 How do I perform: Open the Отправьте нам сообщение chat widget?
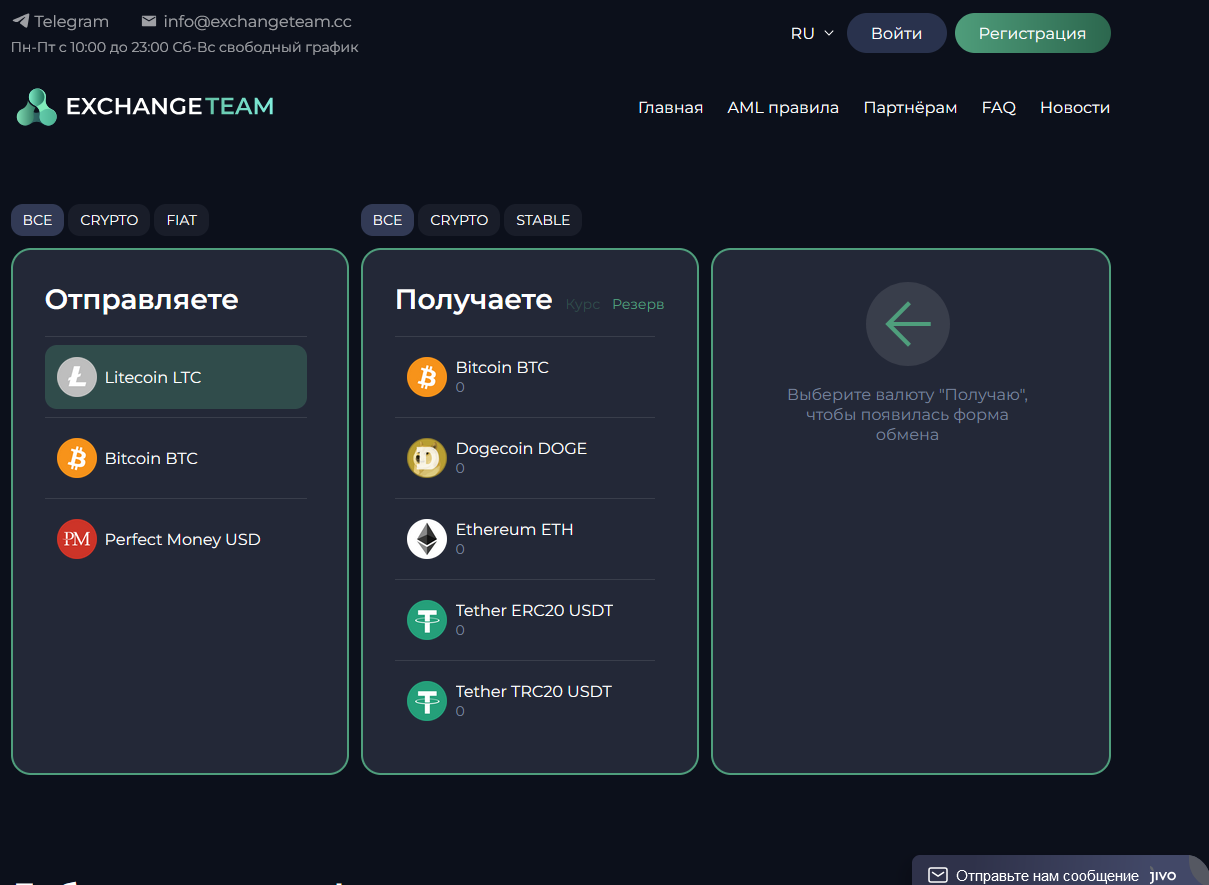(x=1060, y=870)
